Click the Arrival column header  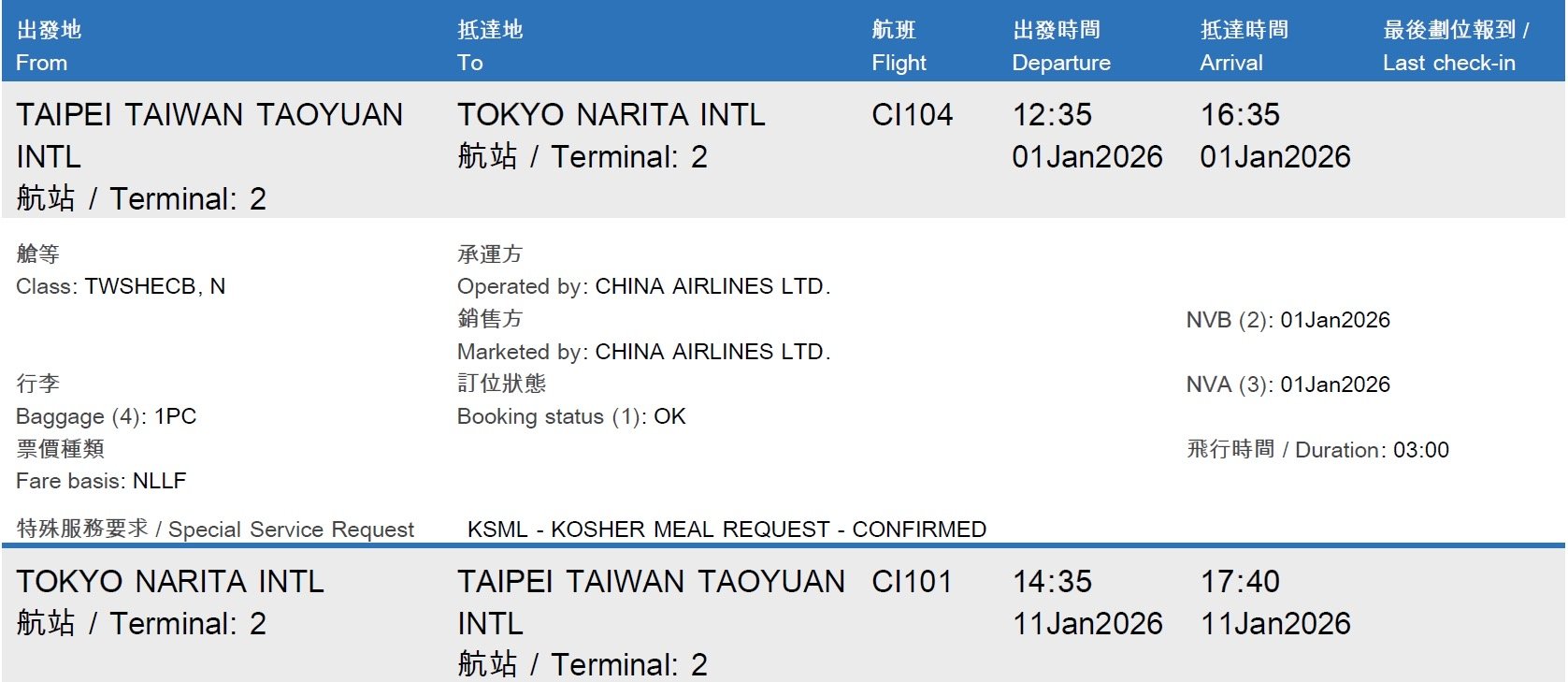[x=1231, y=63]
